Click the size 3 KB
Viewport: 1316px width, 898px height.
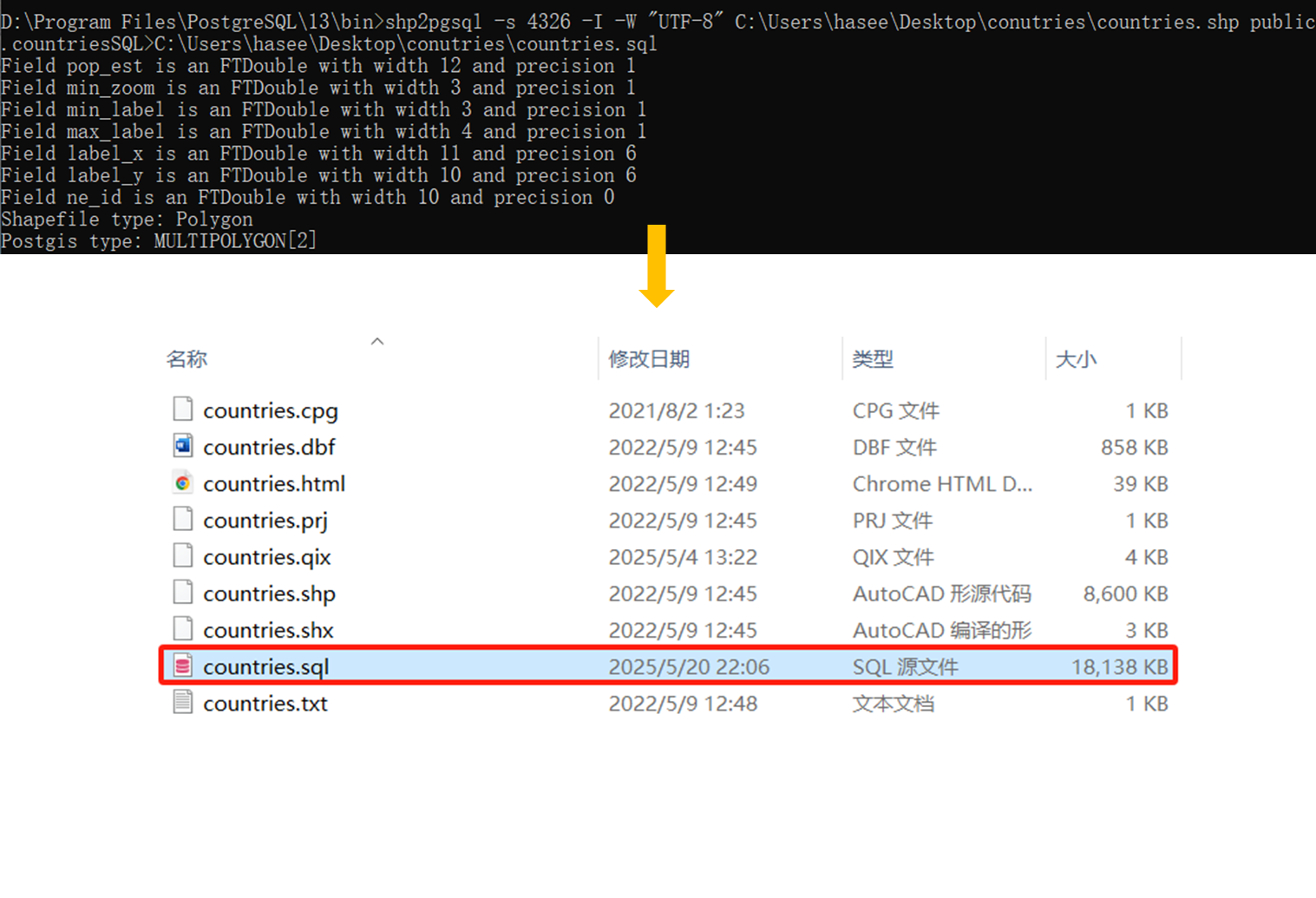pyautogui.click(x=1147, y=630)
